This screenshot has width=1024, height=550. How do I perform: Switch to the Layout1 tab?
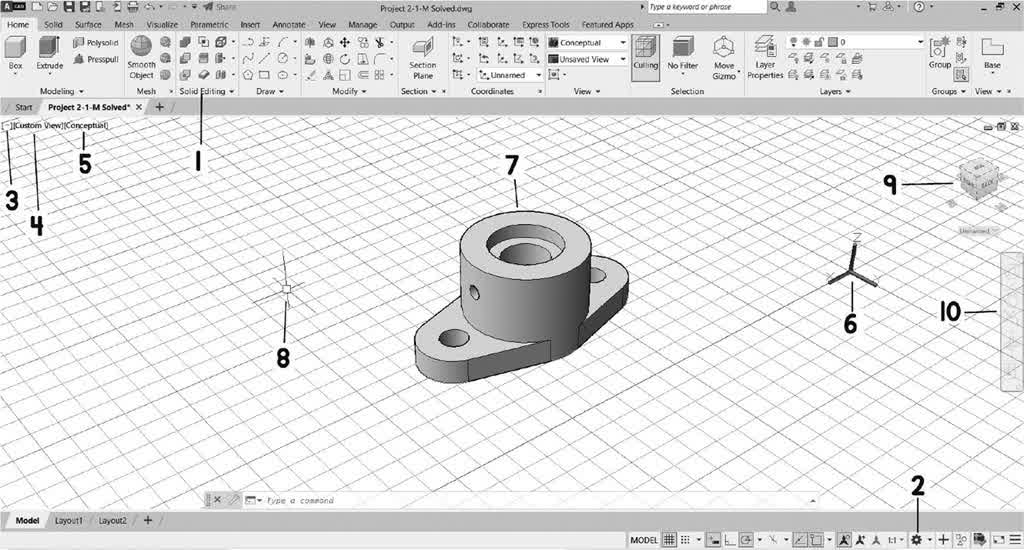tap(69, 521)
